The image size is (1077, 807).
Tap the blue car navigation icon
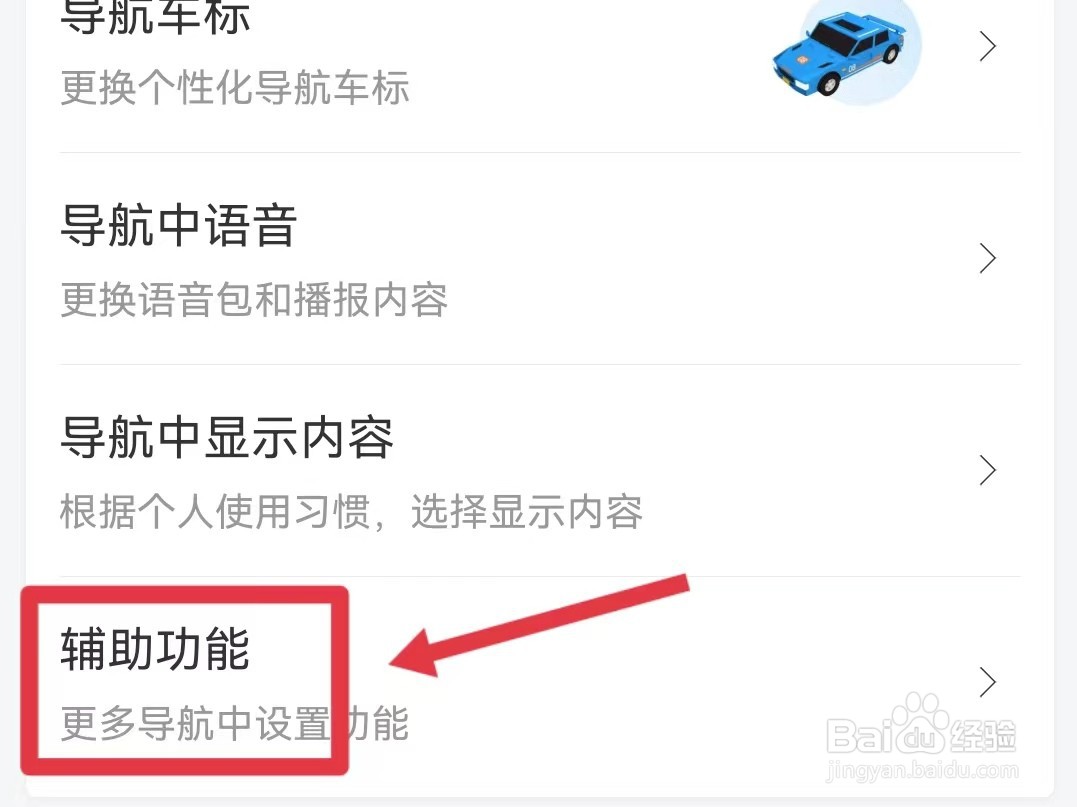pos(838,54)
